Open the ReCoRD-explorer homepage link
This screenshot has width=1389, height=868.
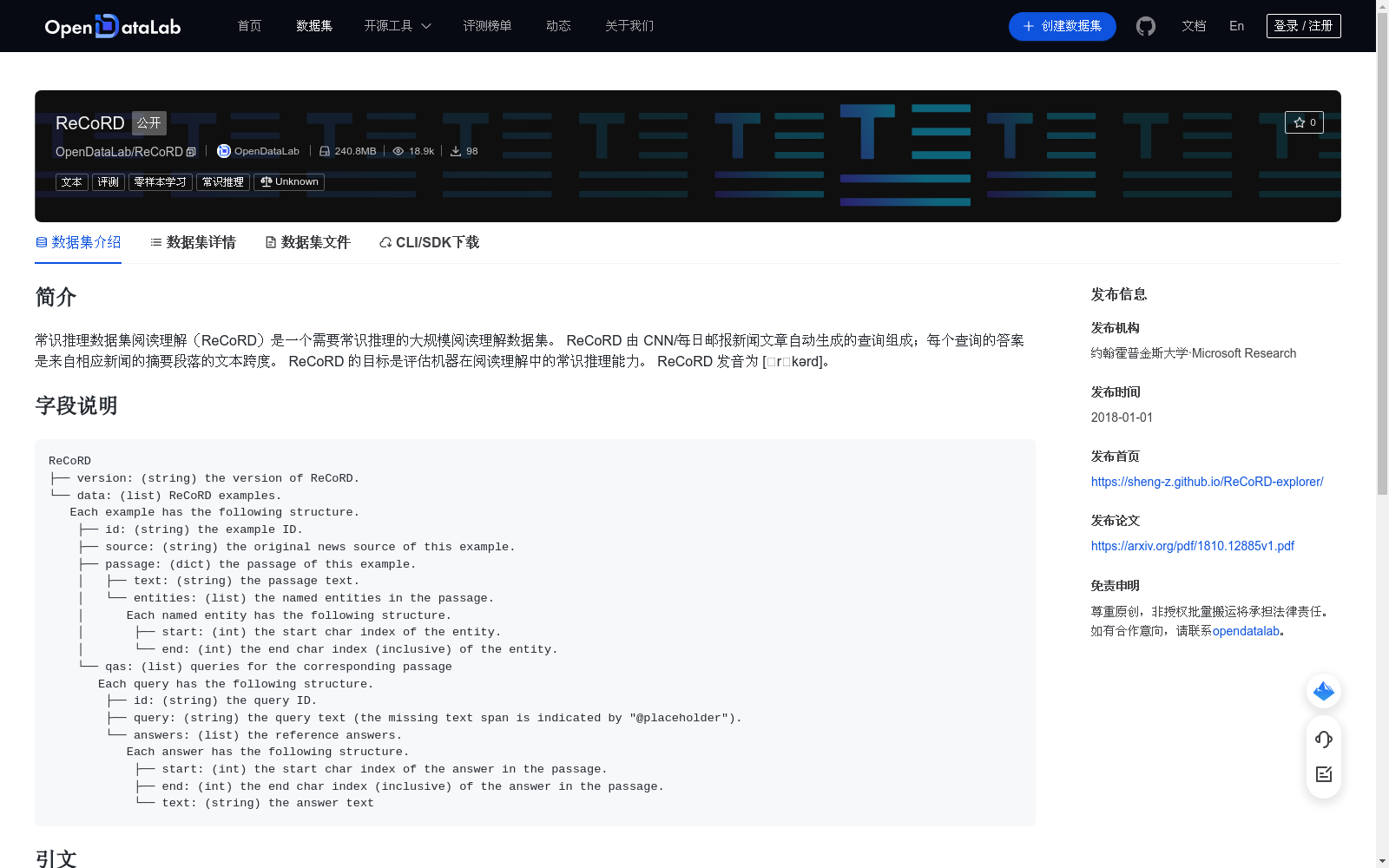[1207, 482]
